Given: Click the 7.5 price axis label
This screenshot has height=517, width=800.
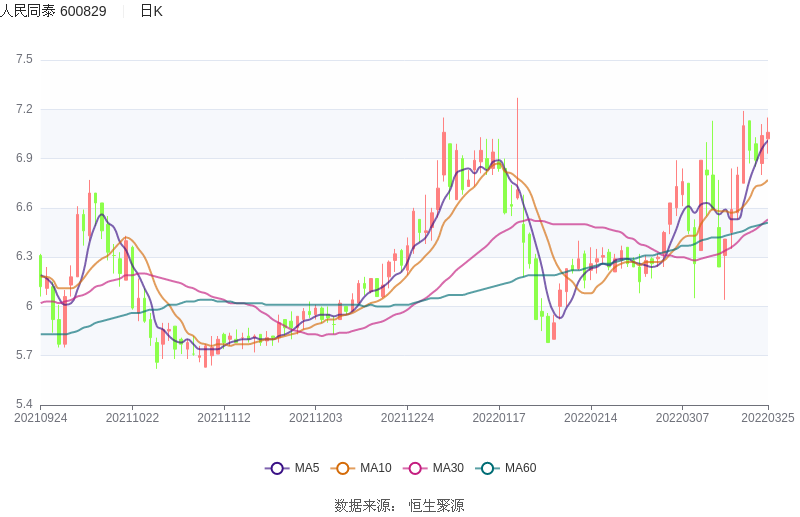Looking at the screenshot, I should (x=24, y=60).
